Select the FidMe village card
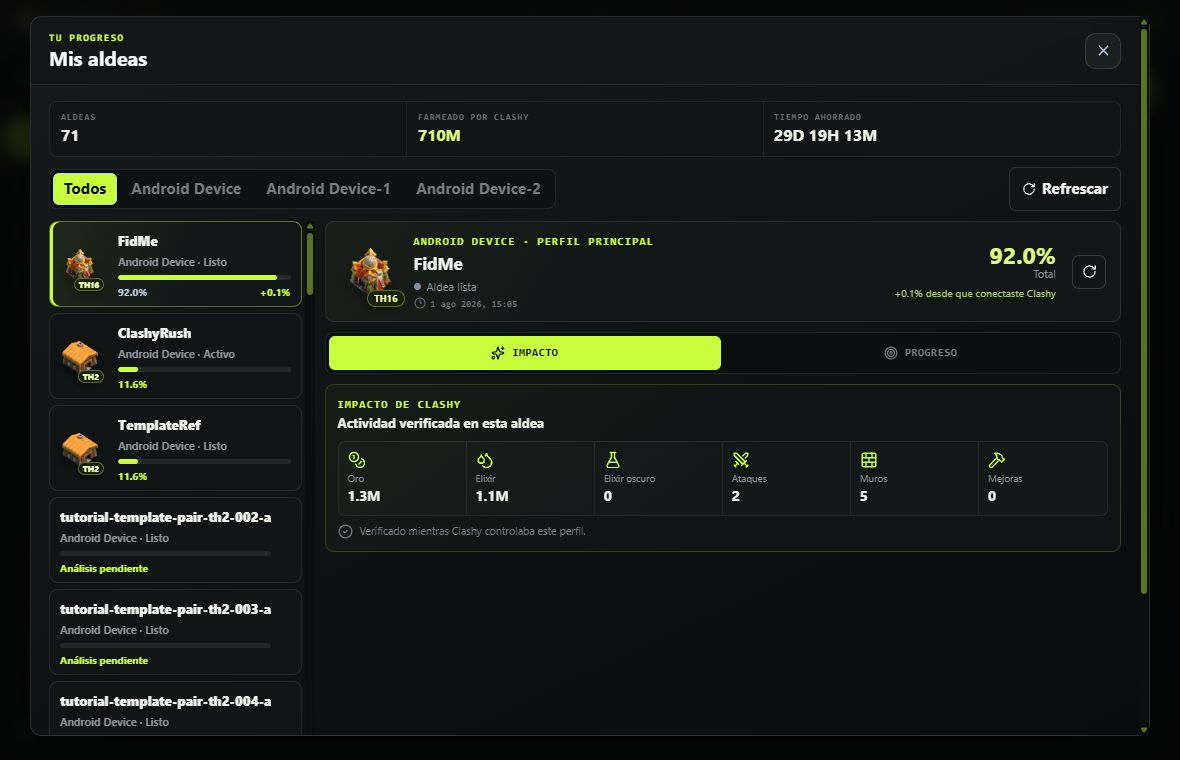The height and width of the screenshot is (760, 1180). (175, 264)
